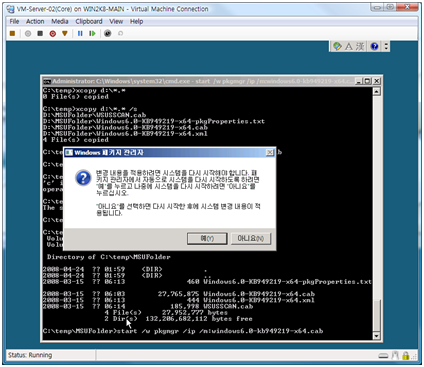Viewport: 424px width, 367px height.
Task: Click the 예(Y) button in the dialog
Action: tap(207, 238)
